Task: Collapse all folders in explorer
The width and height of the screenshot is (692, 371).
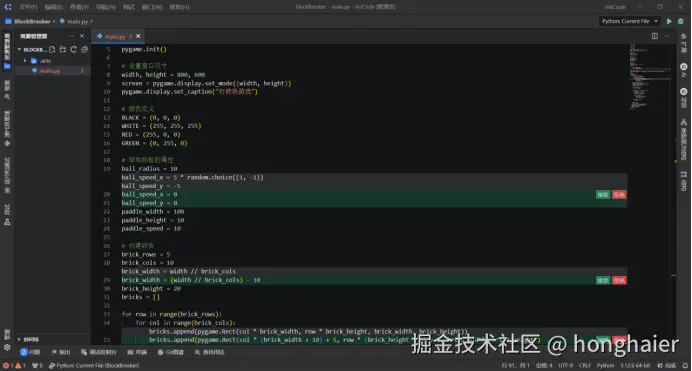Action: [84, 49]
